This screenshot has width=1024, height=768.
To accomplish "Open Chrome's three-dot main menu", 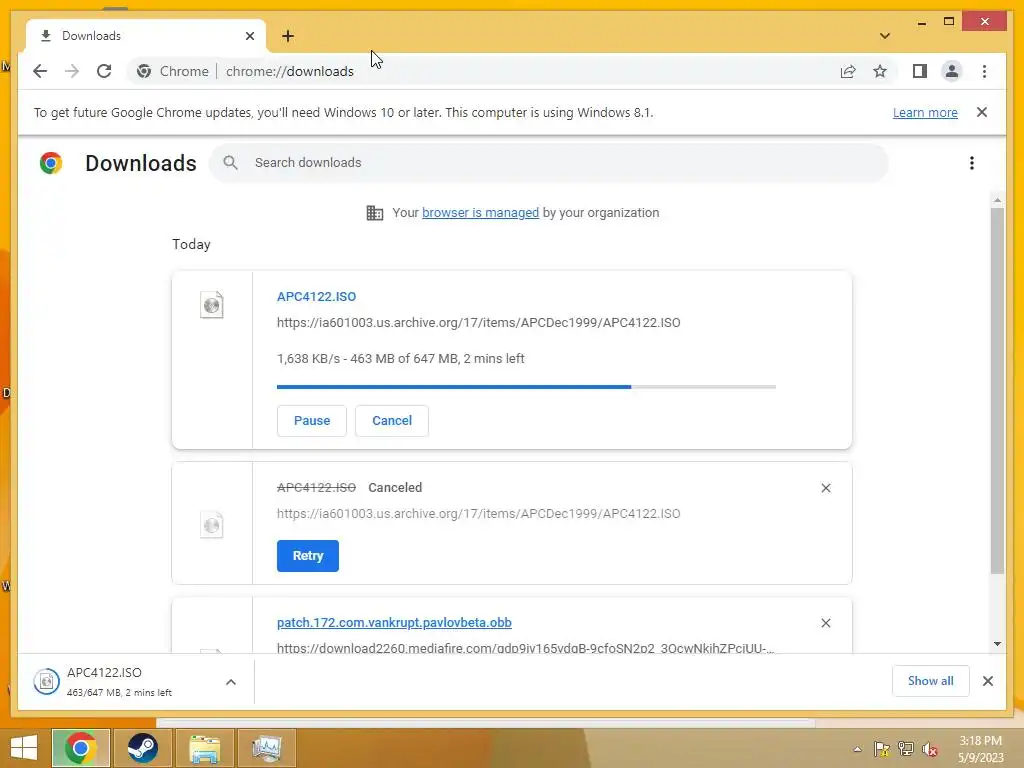I will coord(984,71).
